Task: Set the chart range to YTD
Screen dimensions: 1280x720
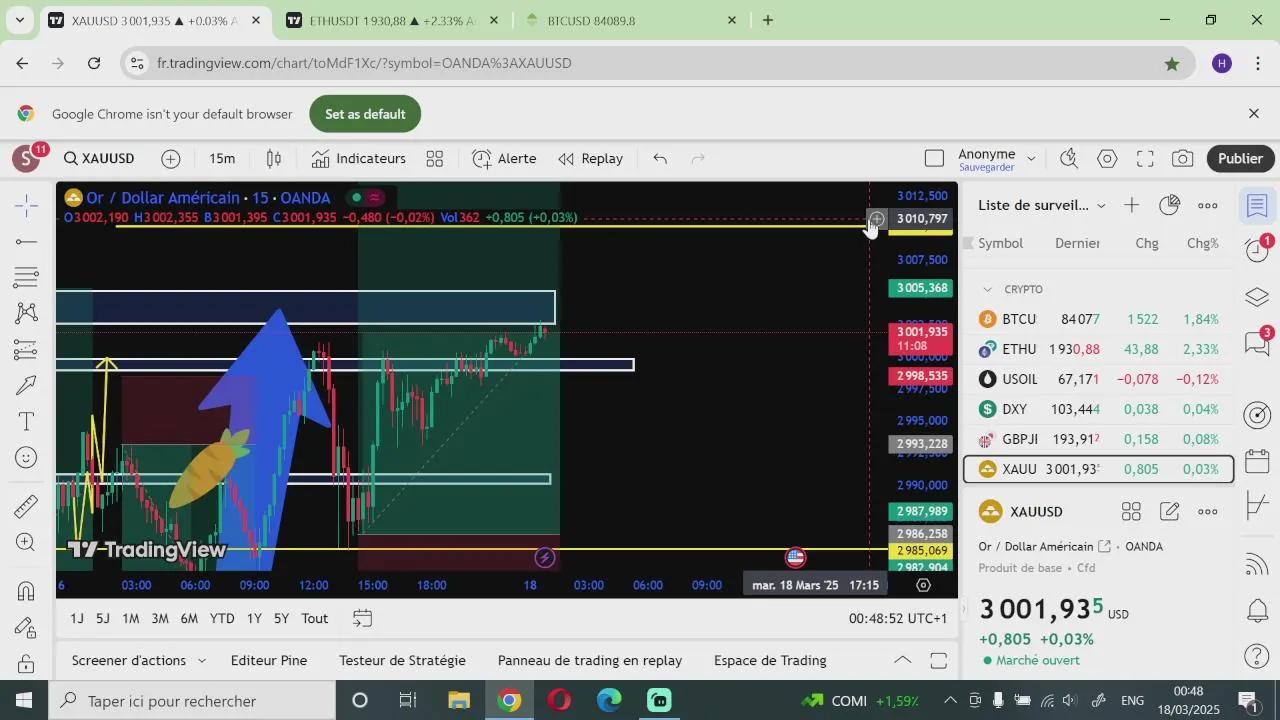Action: click(x=222, y=619)
